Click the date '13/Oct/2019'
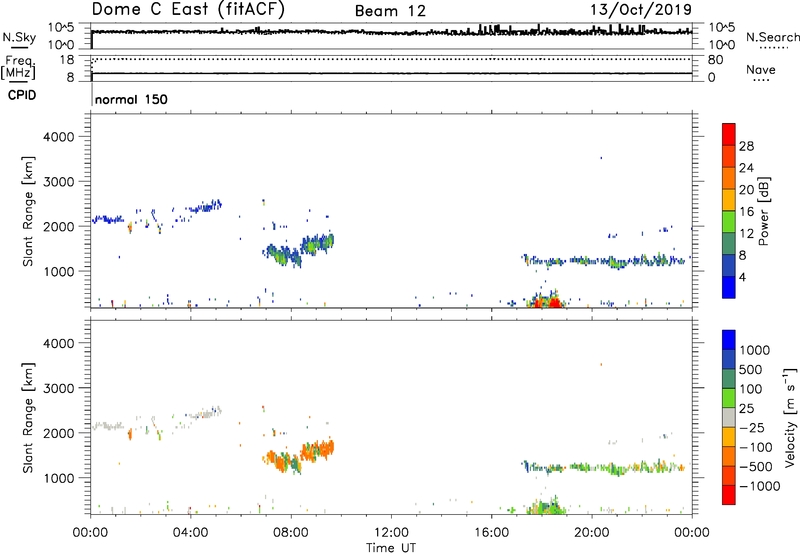The height and width of the screenshot is (554, 800). coord(641,10)
